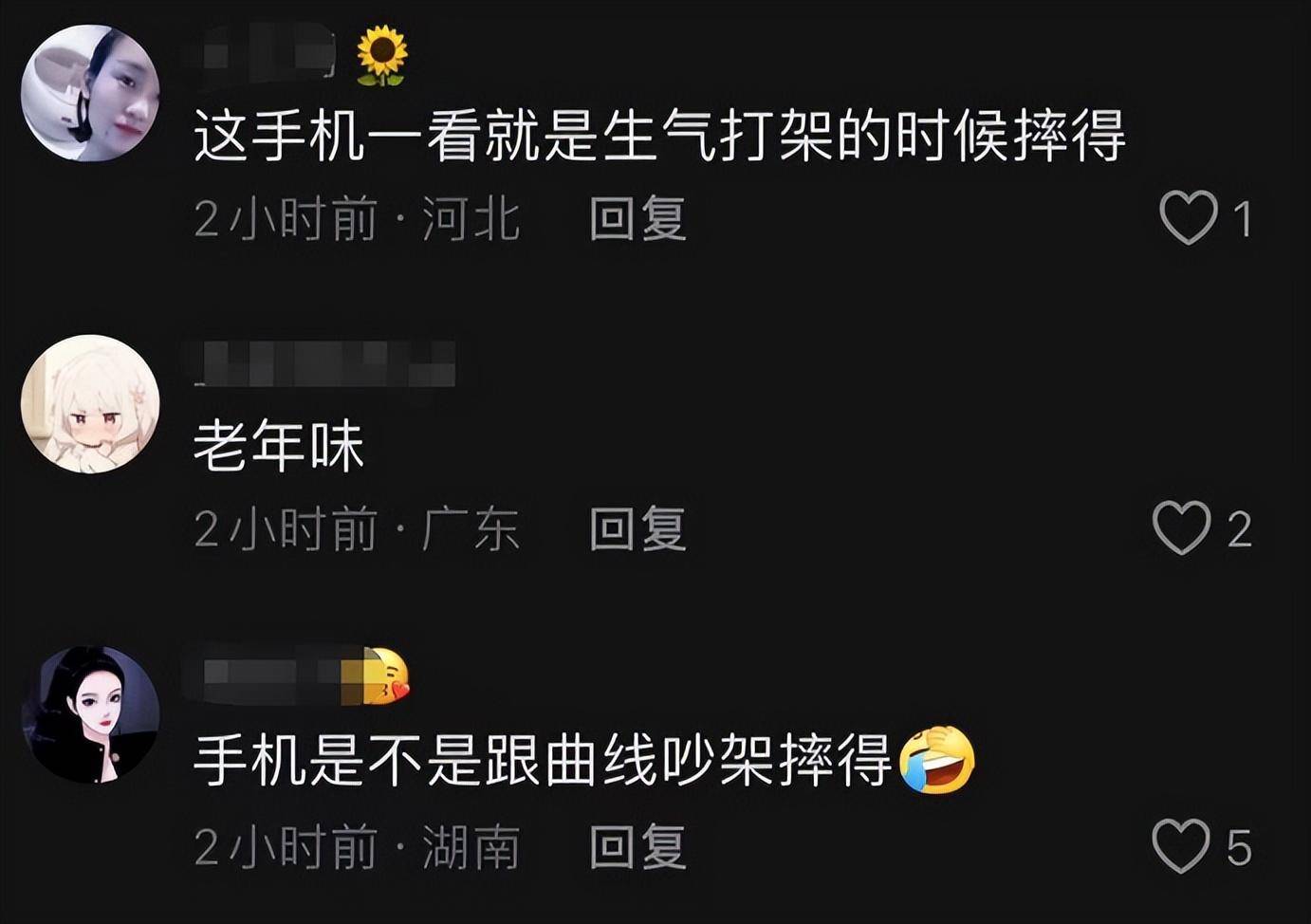The image size is (1311, 924).
Task: Click 回复 under the 老年味 comment
Action: click(x=637, y=528)
